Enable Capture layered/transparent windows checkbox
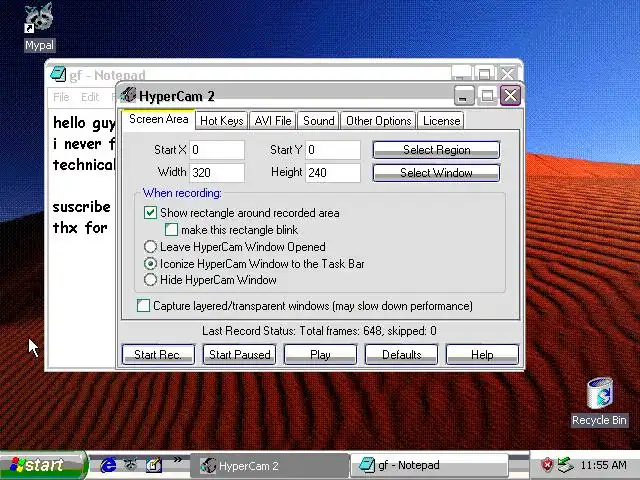 coord(143,306)
